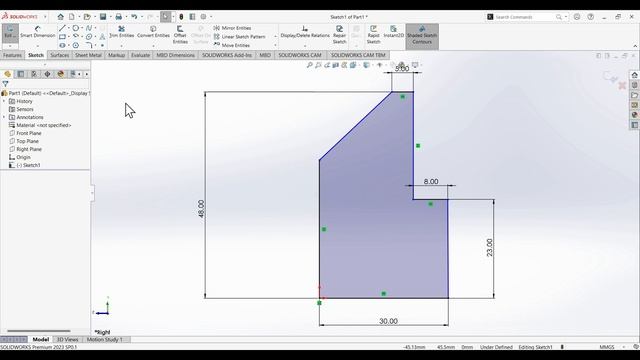
Task: Print using the Print icon
Action: coord(118,17)
